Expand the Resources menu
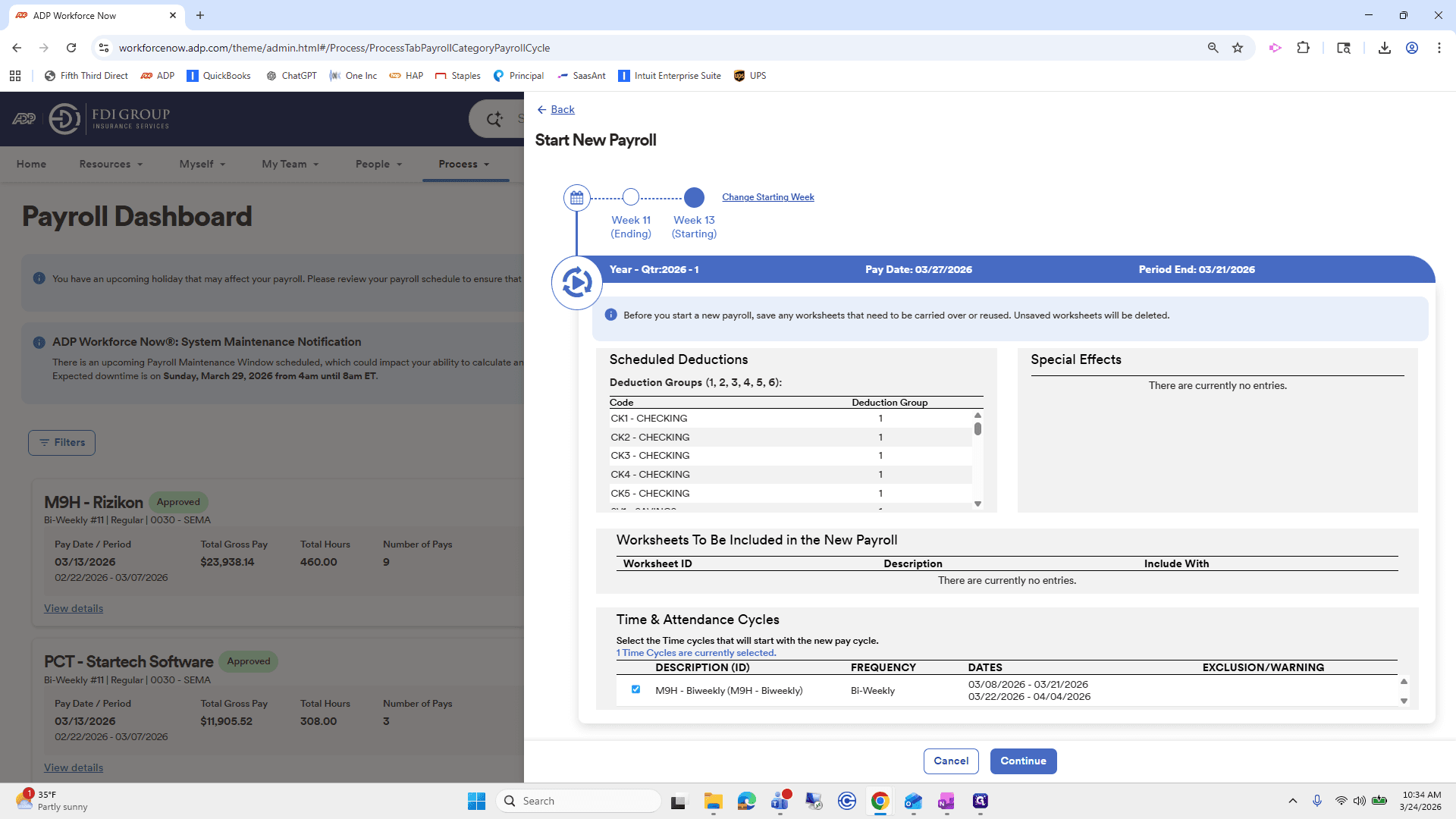Viewport: 1456px width, 819px height. pos(111,164)
